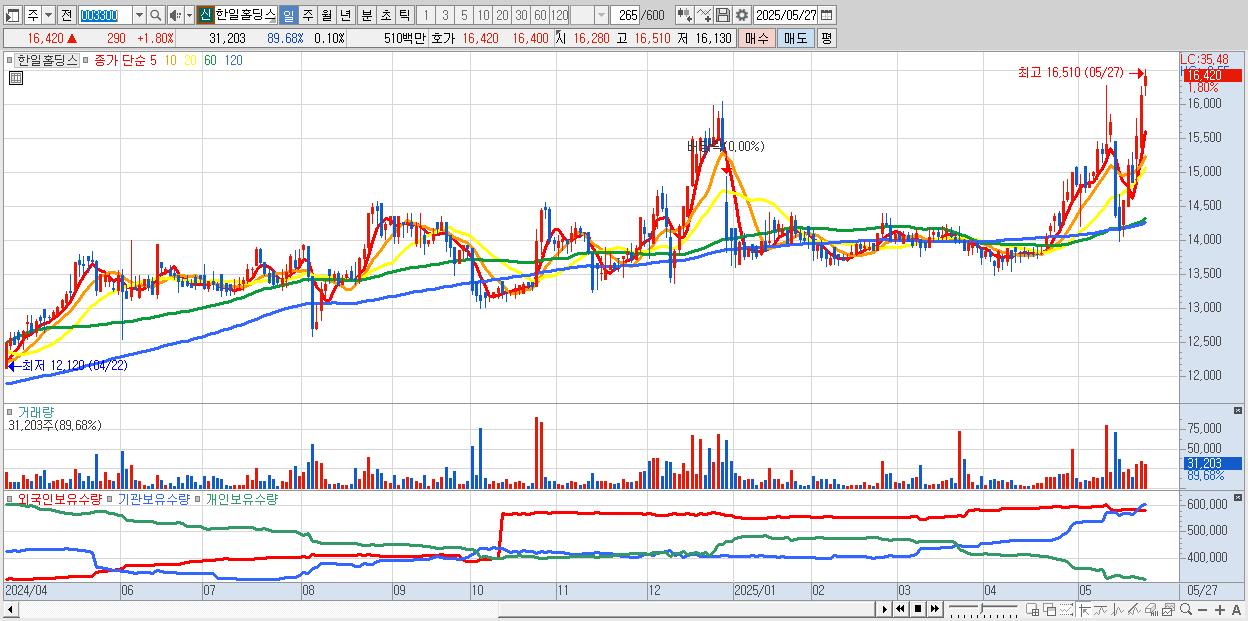Click the yellow 20 moving average legend color
1248x621 pixels.
tap(190, 60)
